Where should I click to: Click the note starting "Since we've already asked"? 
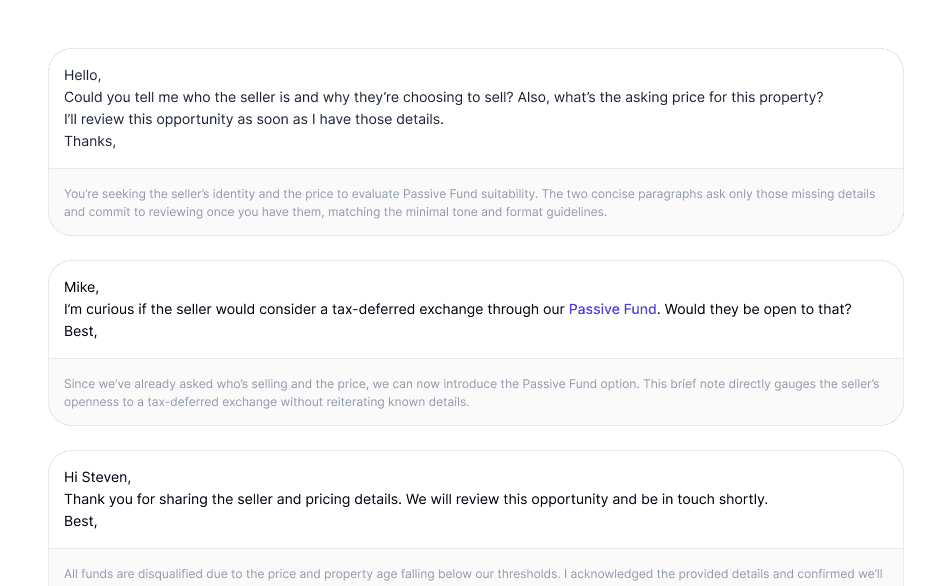pyautogui.click(x=300, y=384)
